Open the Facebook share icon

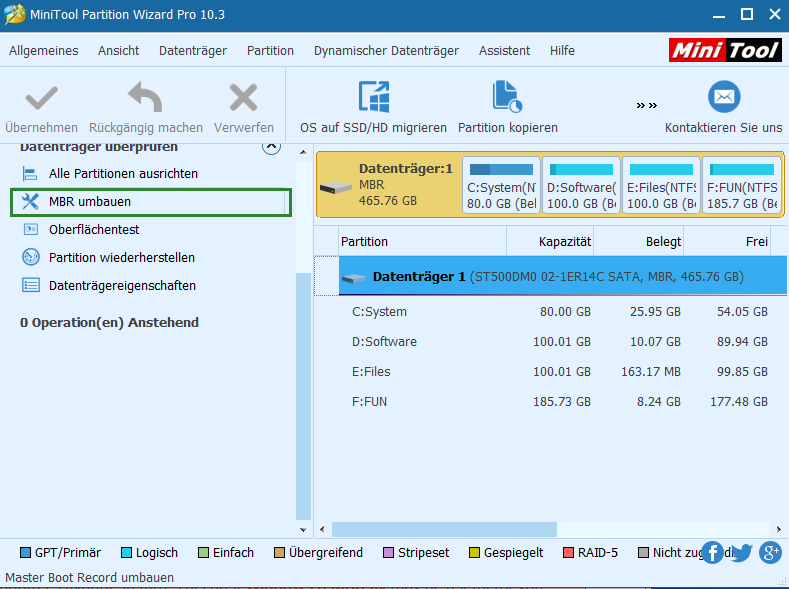tap(713, 552)
